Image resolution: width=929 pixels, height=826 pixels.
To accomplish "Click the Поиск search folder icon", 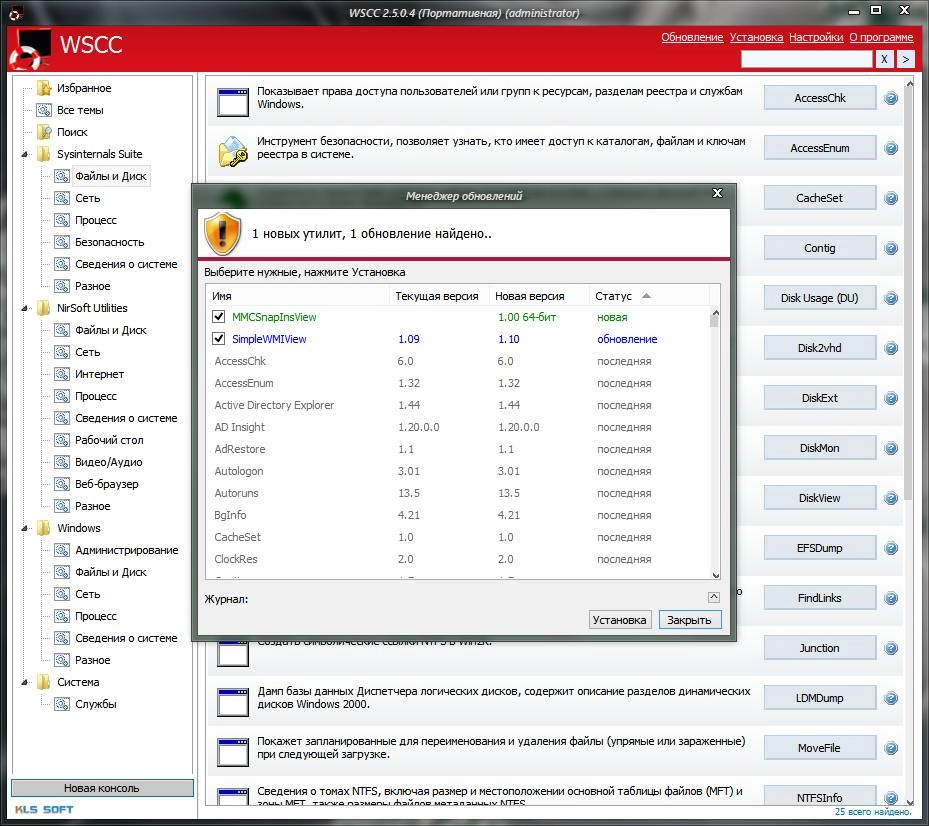I will 44,132.
